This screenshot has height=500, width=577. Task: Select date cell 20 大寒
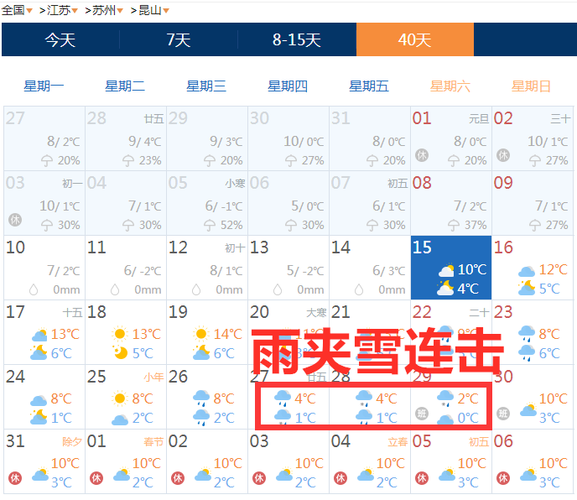pyautogui.click(x=288, y=332)
